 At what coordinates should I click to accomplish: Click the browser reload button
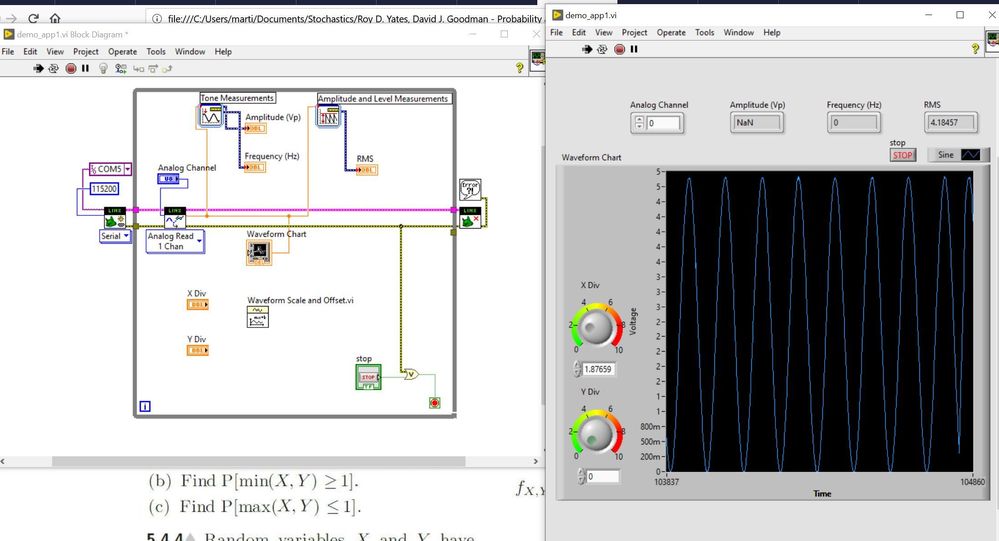(x=33, y=18)
